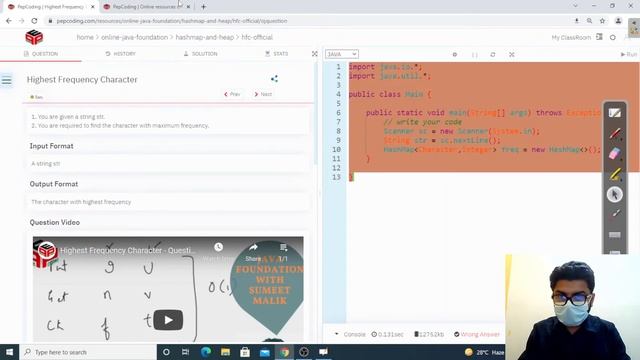Select the mouse pointer annotation tool
The image size is (640, 360).
click(x=615, y=194)
